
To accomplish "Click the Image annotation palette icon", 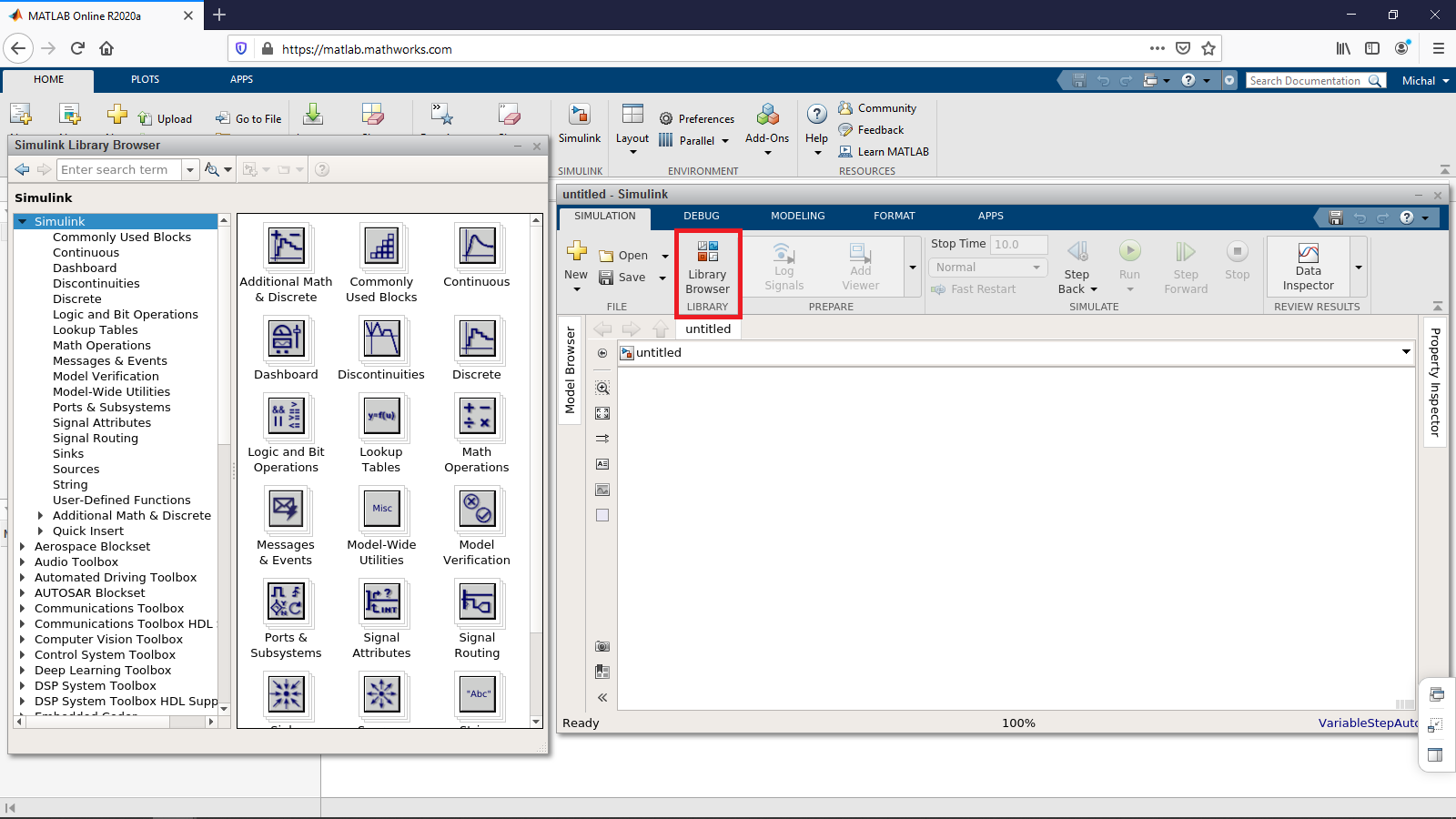I will click(602, 490).
